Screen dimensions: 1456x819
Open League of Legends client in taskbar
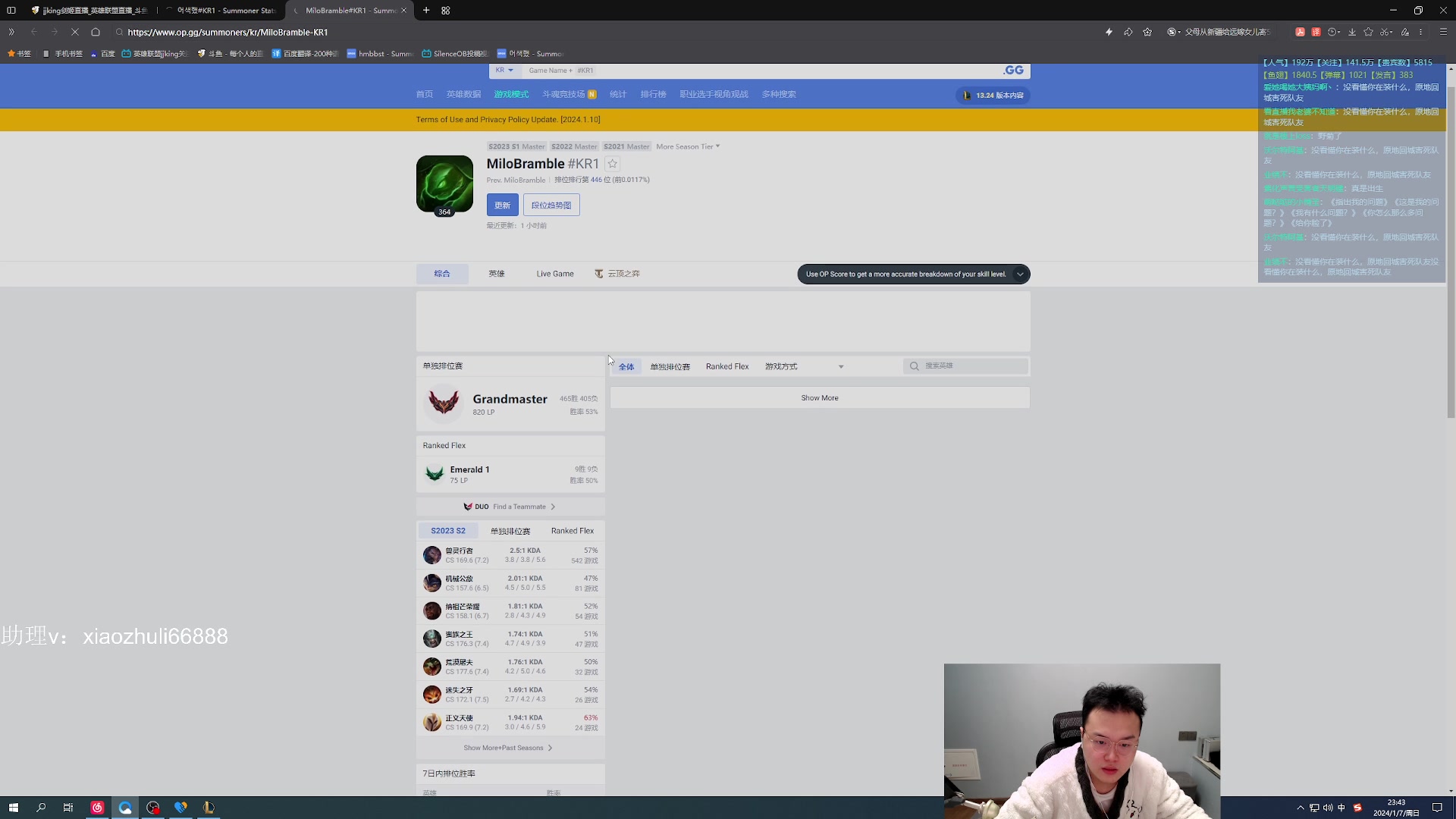tap(209, 808)
